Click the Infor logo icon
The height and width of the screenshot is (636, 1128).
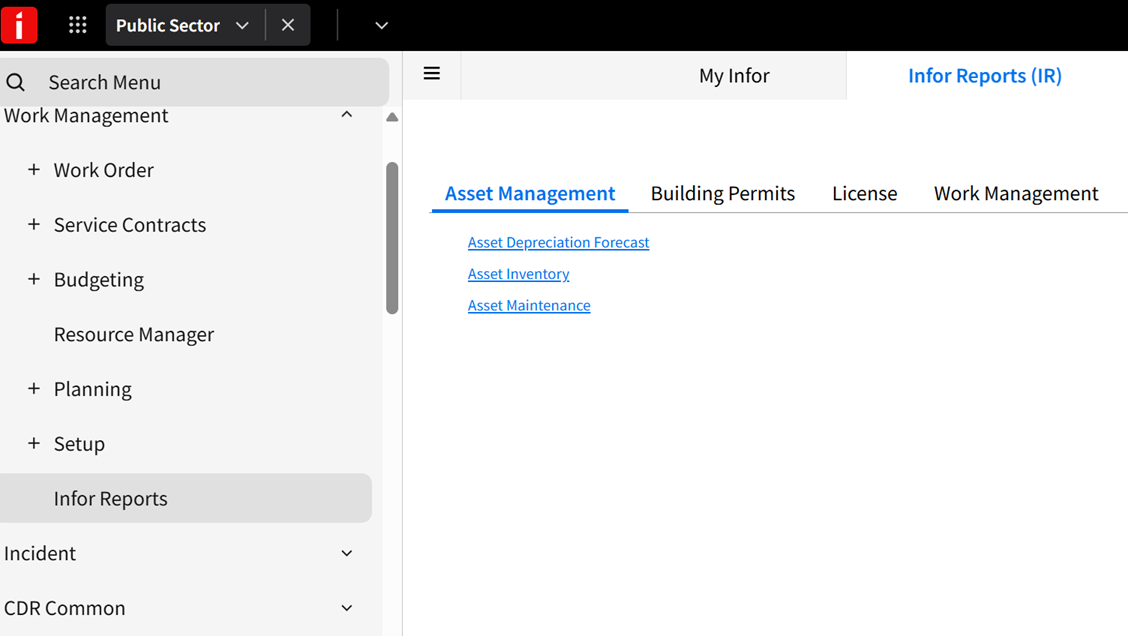[x=19, y=24]
